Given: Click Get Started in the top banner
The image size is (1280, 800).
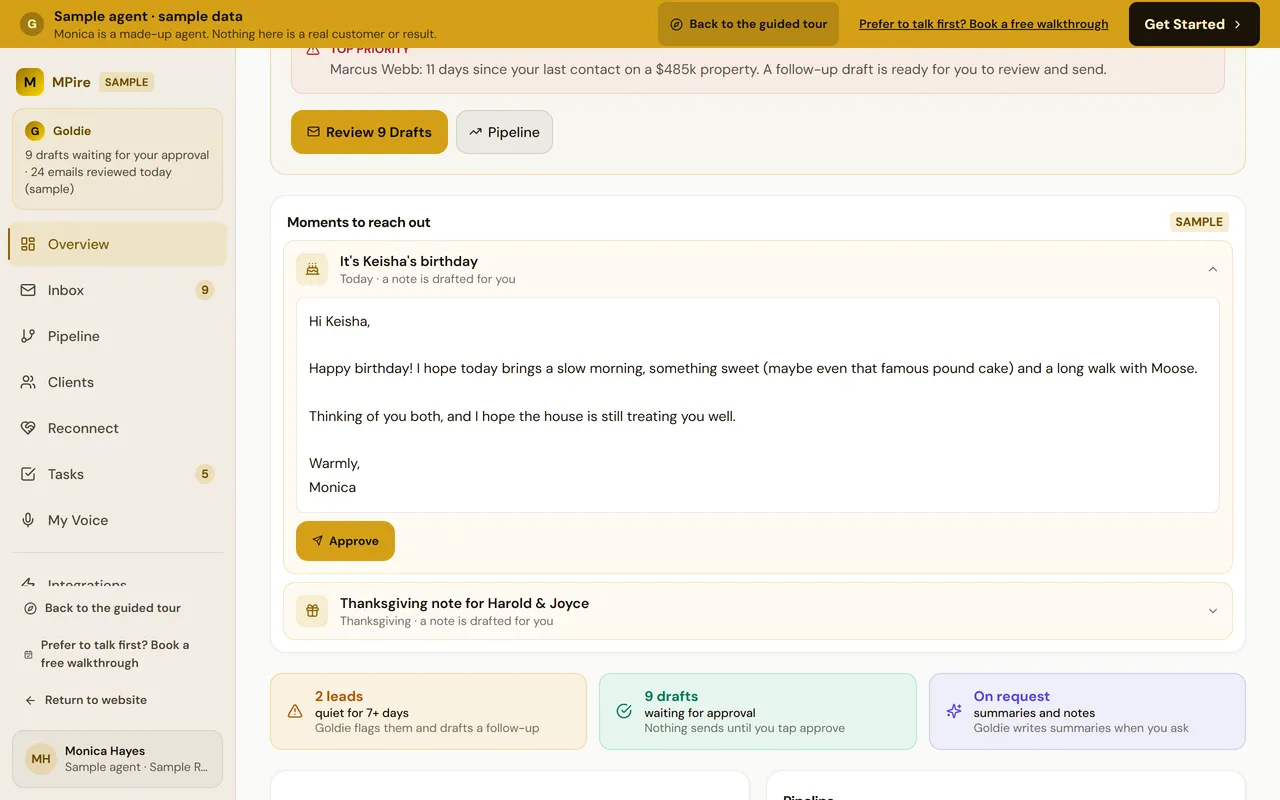Looking at the screenshot, I should coord(1193,24).
